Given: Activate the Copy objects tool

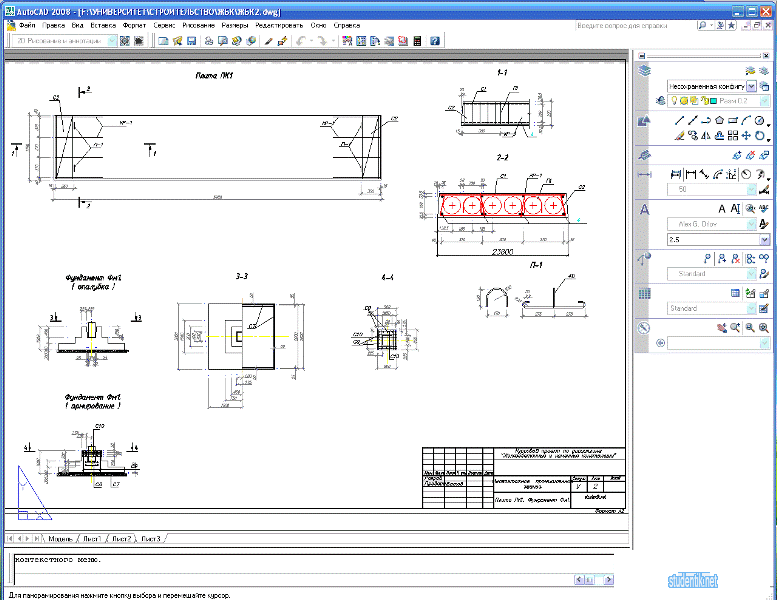Looking at the screenshot, I should tap(693, 135).
